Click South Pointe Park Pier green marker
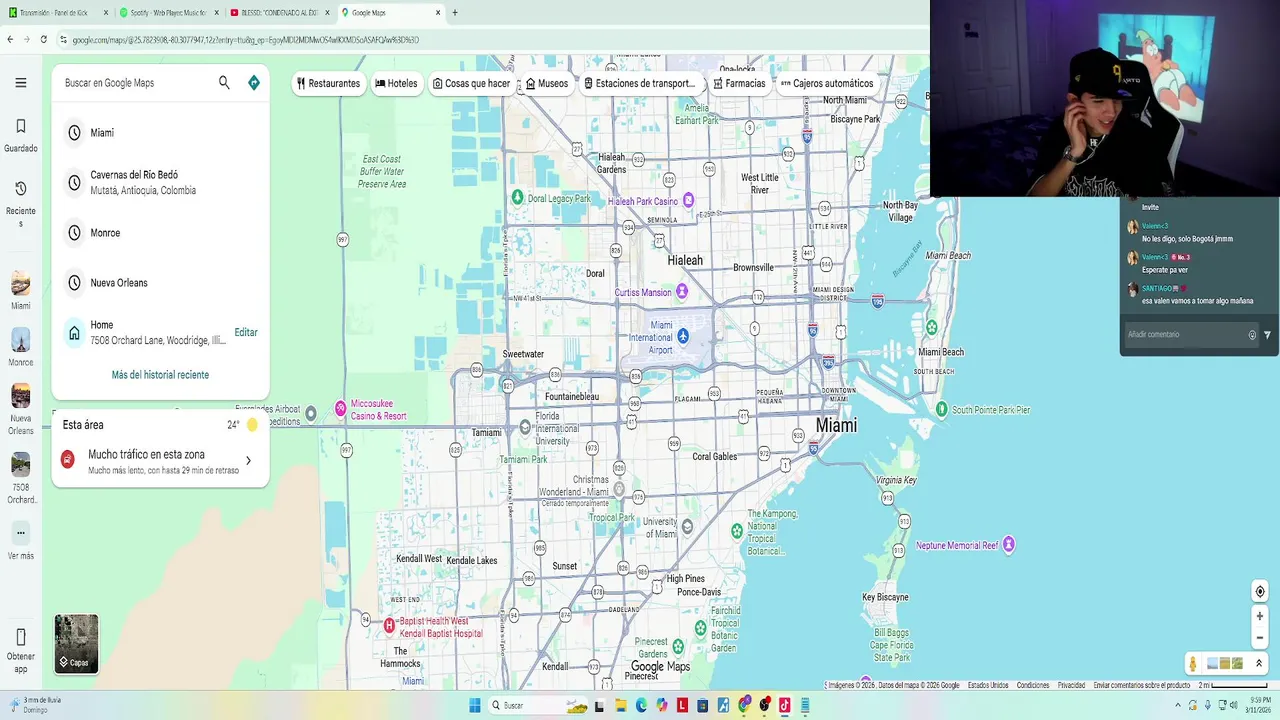This screenshot has height=720, width=1280. coord(941,409)
